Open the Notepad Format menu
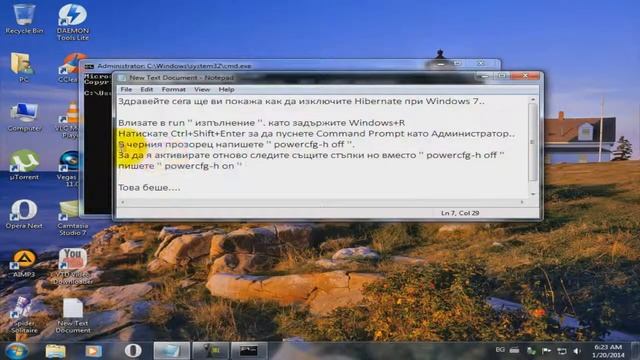 (173, 89)
